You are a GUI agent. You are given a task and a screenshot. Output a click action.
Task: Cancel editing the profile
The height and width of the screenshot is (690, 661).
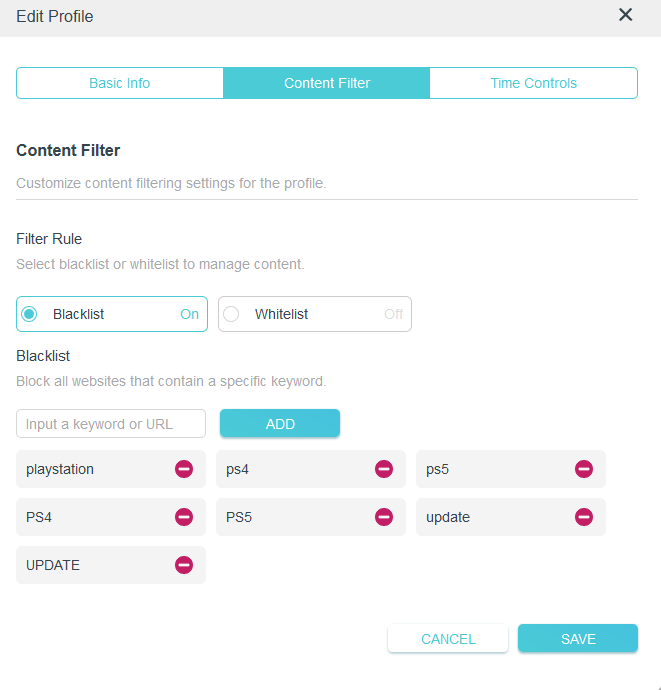pyautogui.click(x=448, y=638)
